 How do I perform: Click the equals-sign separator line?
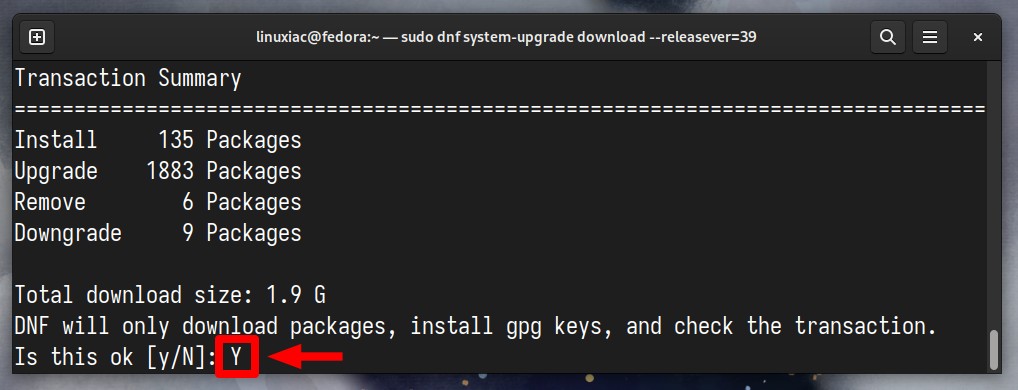pyautogui.click(x=500, y=110)
